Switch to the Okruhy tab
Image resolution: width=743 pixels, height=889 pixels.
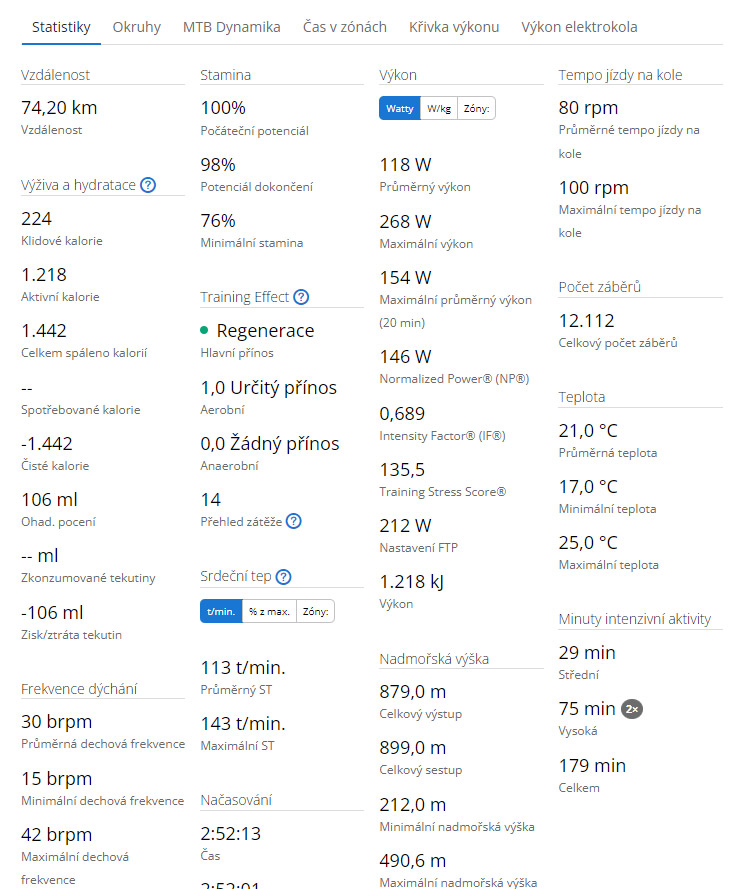(x=137, y=27)
